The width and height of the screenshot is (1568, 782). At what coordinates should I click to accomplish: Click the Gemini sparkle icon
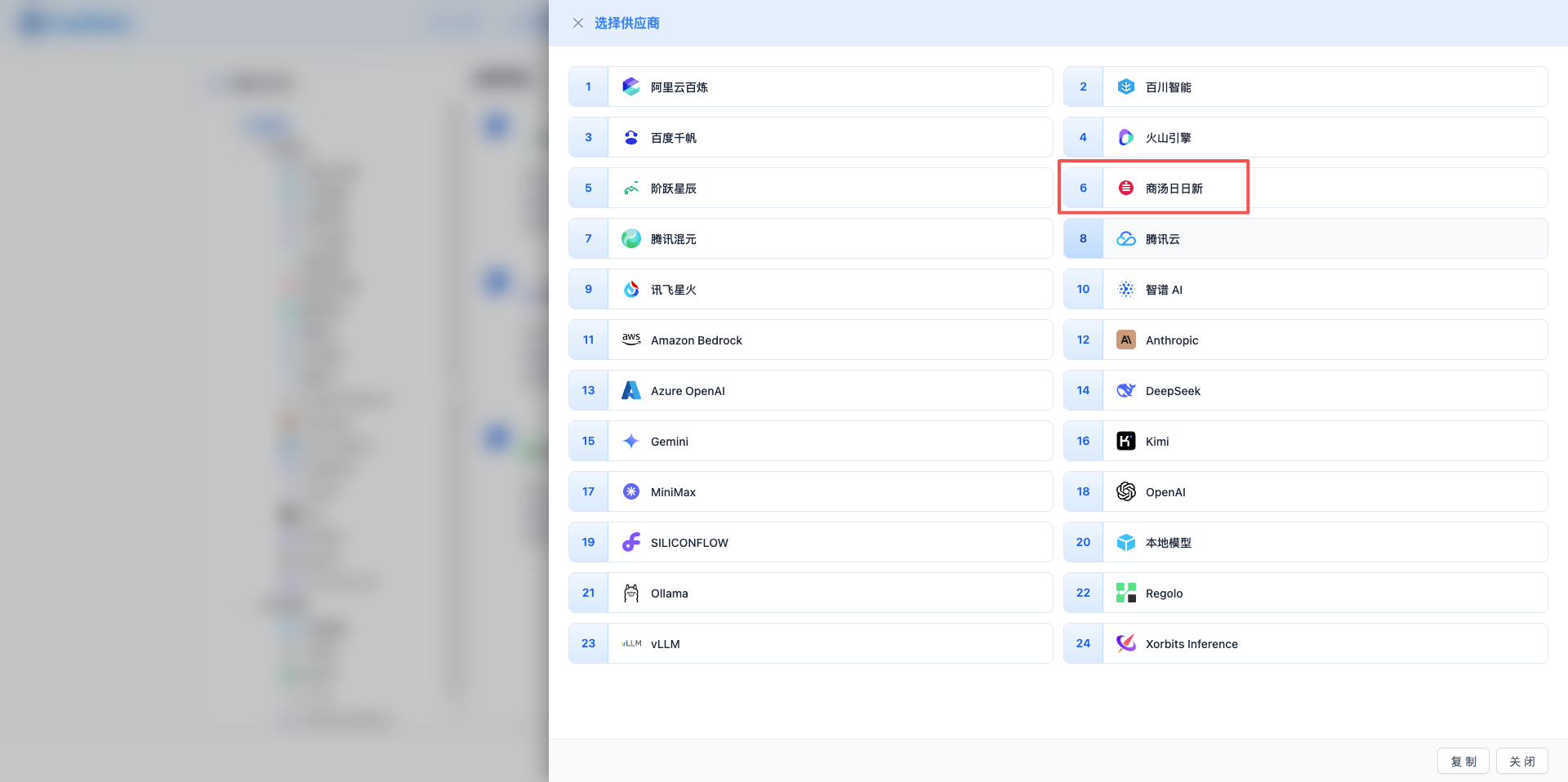tap(630, 441)
